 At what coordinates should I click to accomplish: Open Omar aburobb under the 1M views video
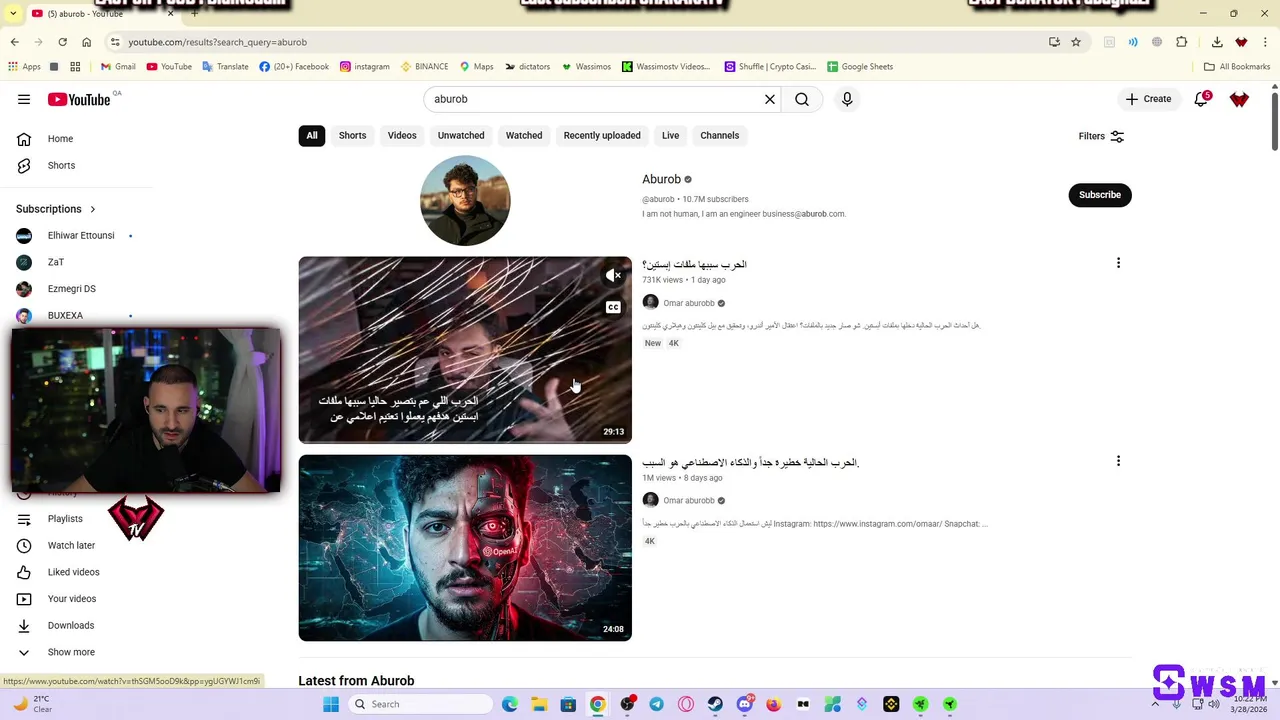coord(689,500)
